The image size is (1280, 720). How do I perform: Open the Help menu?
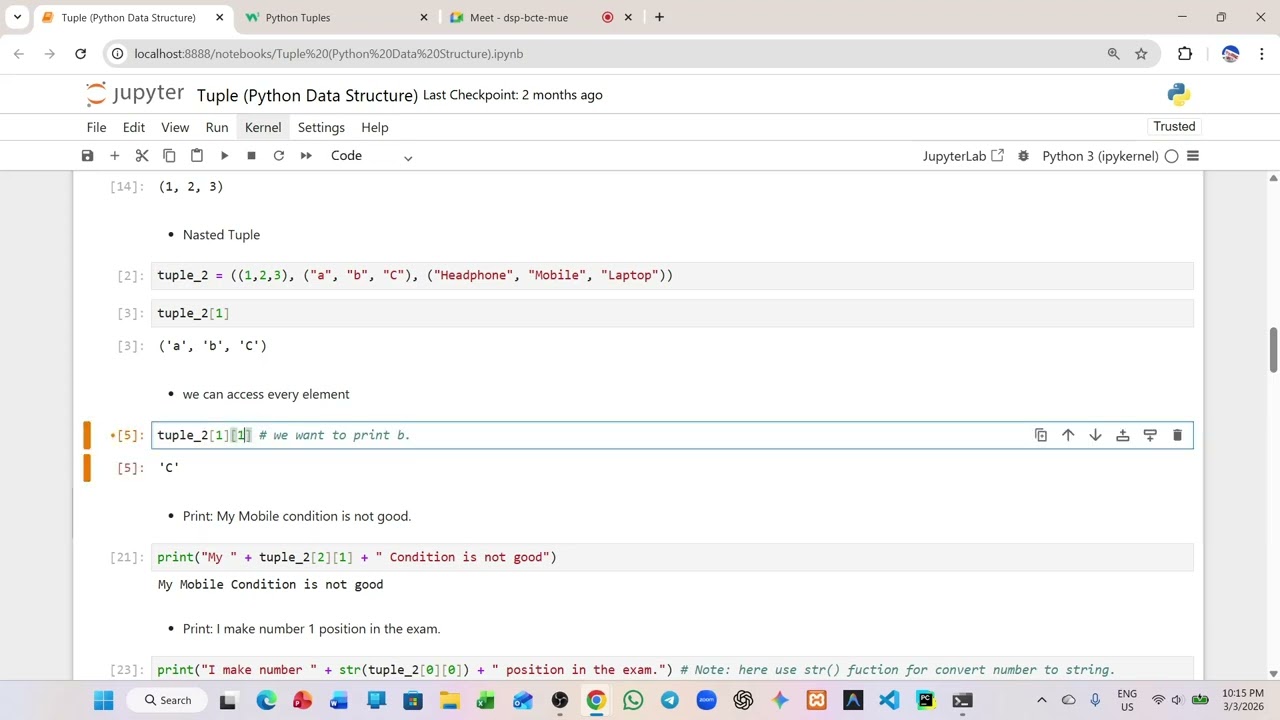pyautogui.click(x=375, y=127)
